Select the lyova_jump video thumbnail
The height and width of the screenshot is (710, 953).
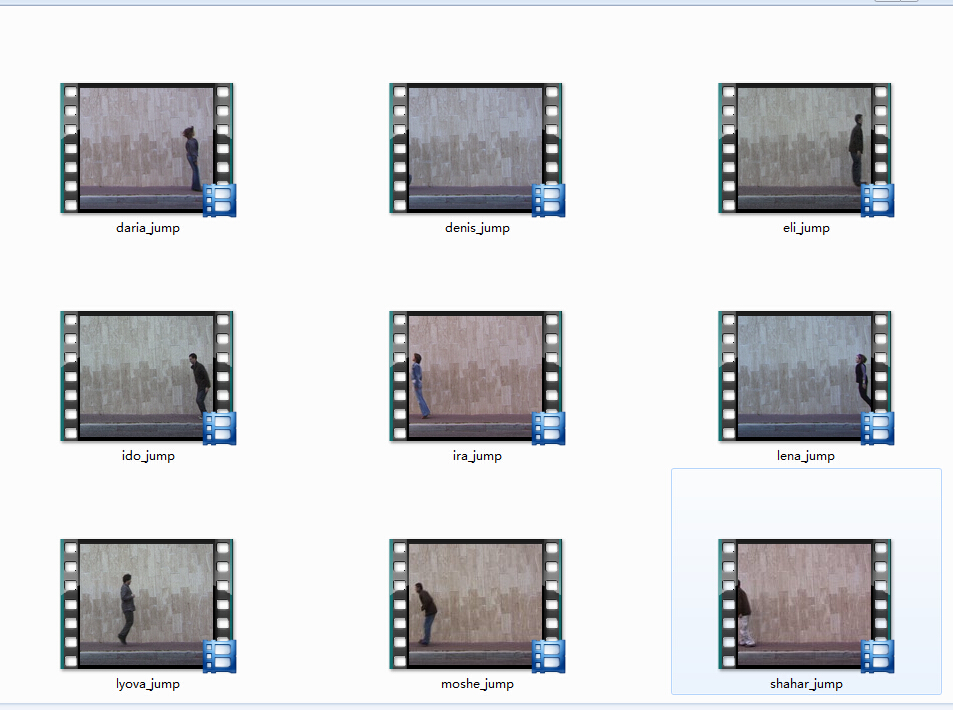(146, 604)
